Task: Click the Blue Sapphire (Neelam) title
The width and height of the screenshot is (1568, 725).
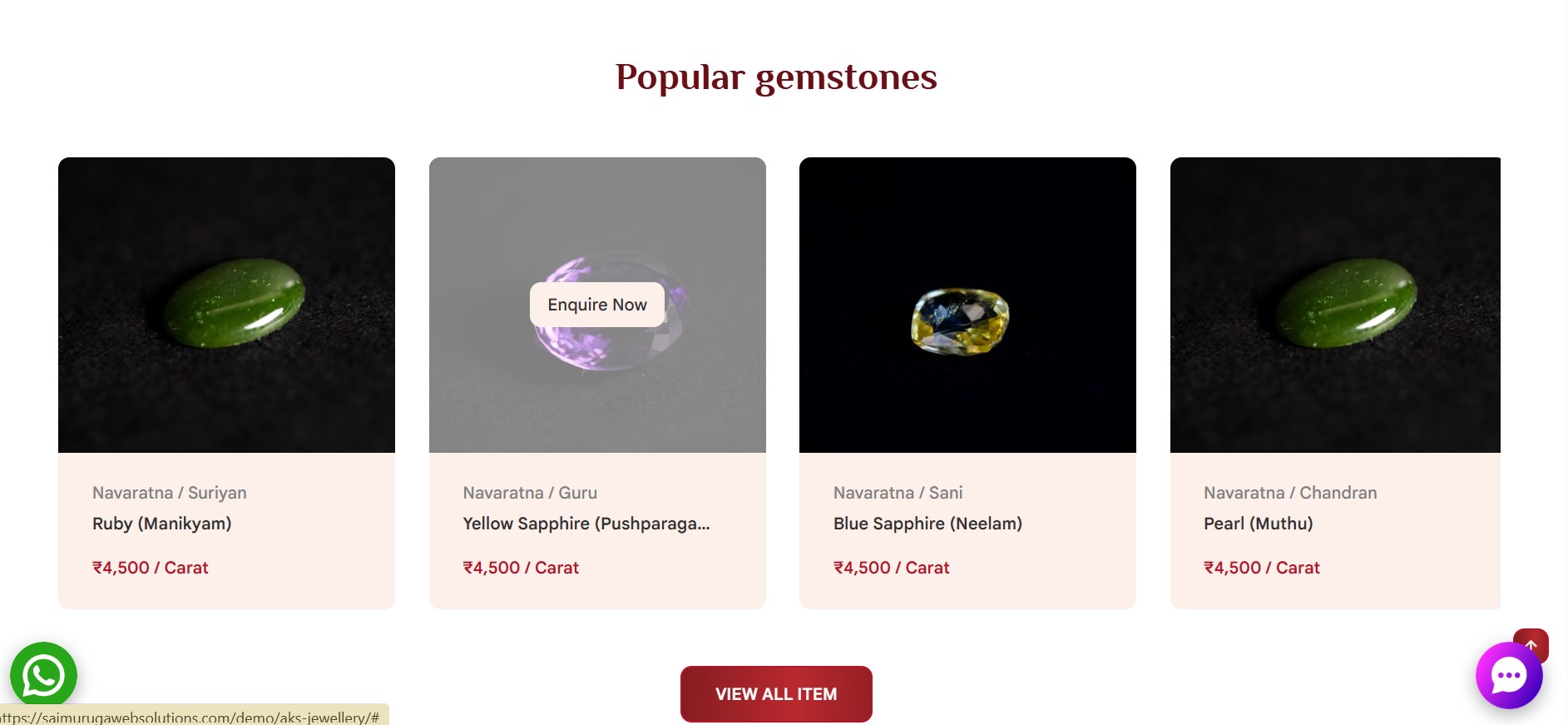Action: 927,524
